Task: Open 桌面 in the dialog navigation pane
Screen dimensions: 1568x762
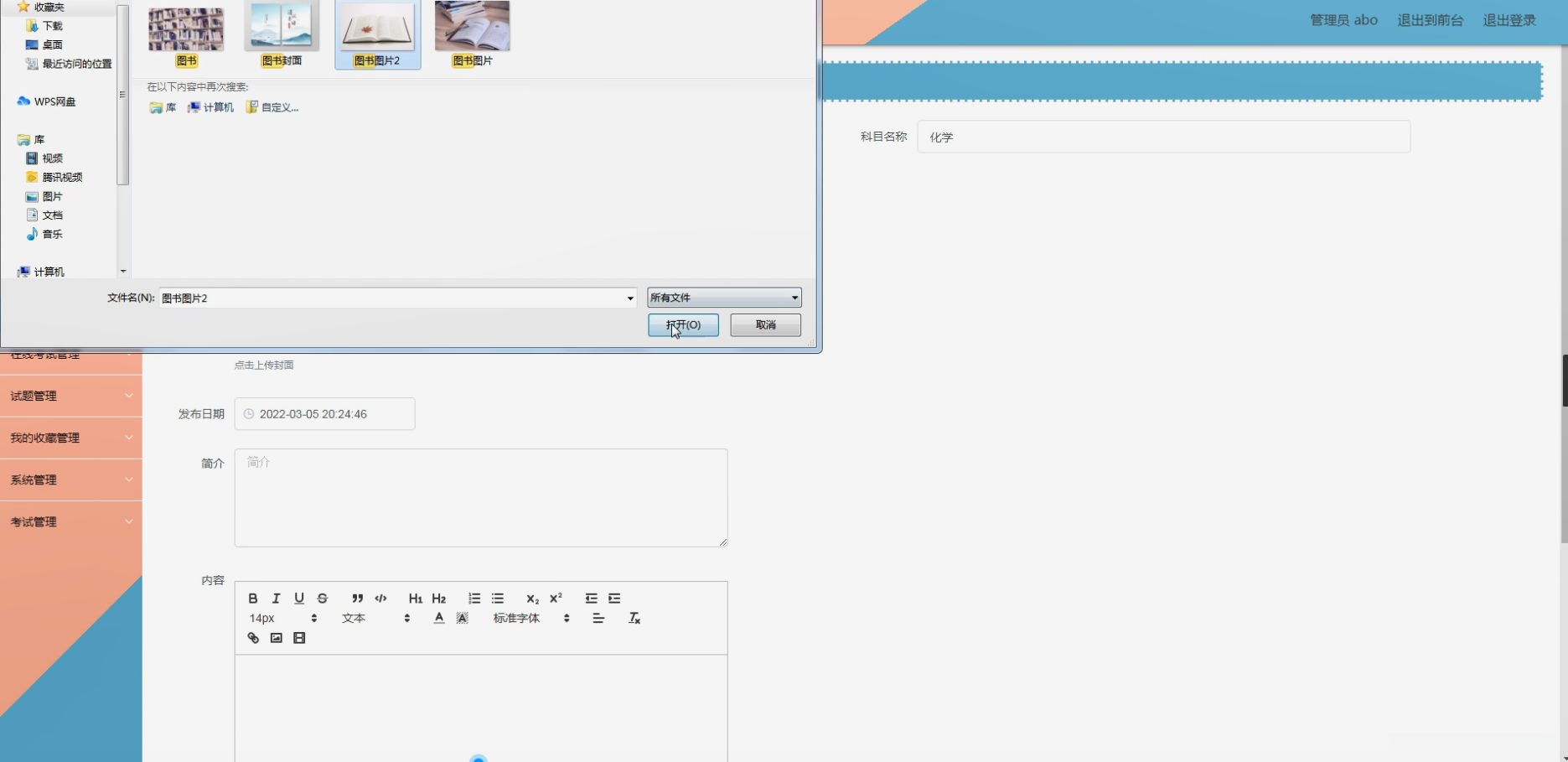Action: click(44, 45)
